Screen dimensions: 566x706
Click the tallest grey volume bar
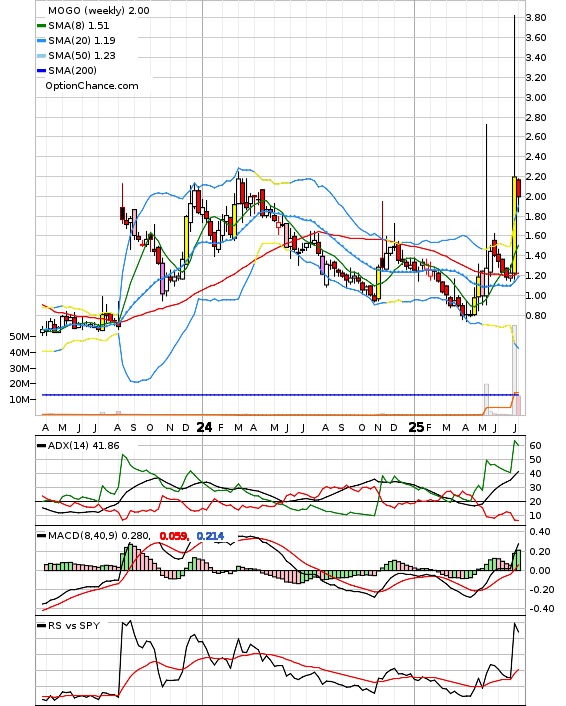514,370
